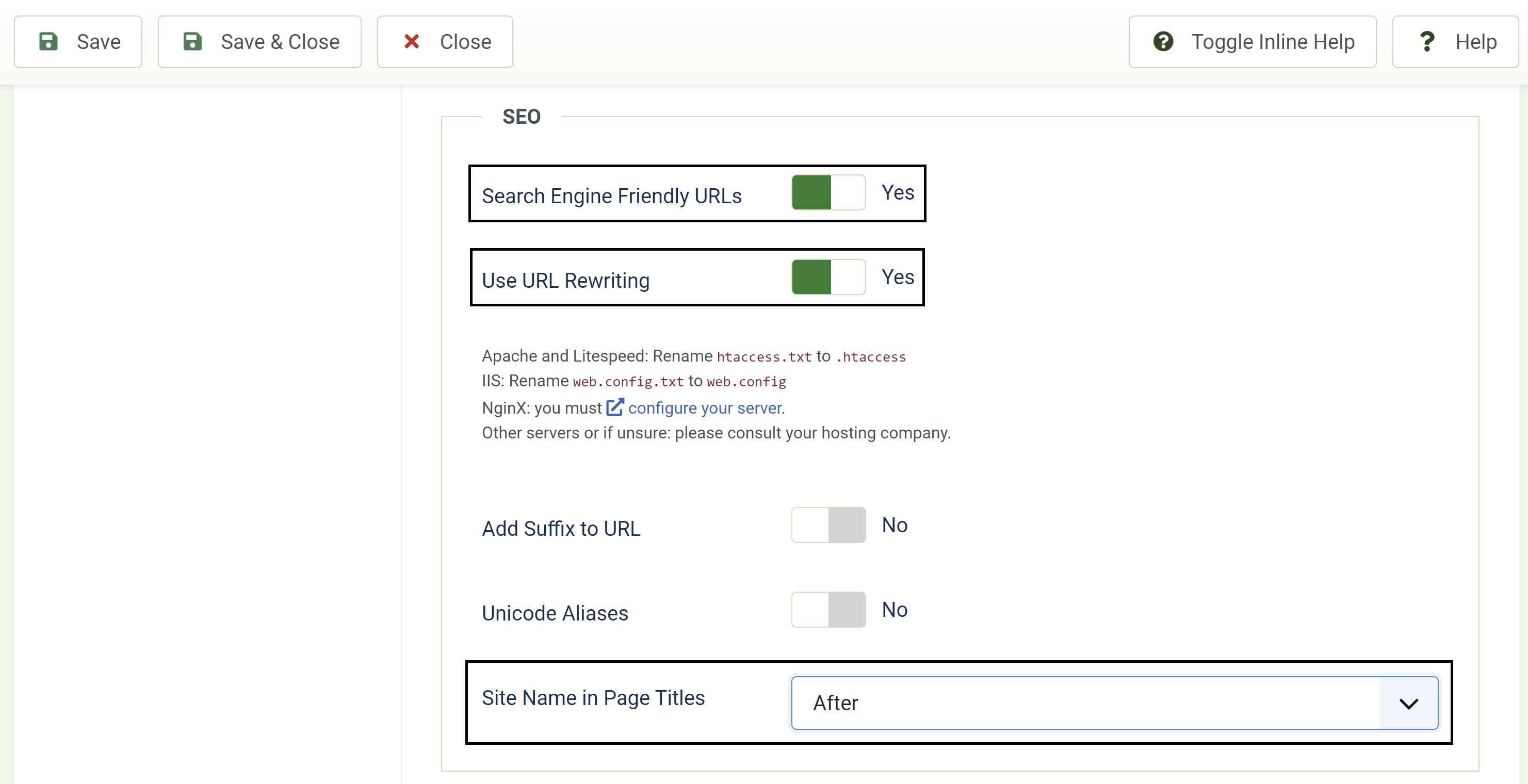Toggle Search Engine Friendly URLs switch
Image resolution: width=1528 pixels, height=784 pixels.
(828, 193)
